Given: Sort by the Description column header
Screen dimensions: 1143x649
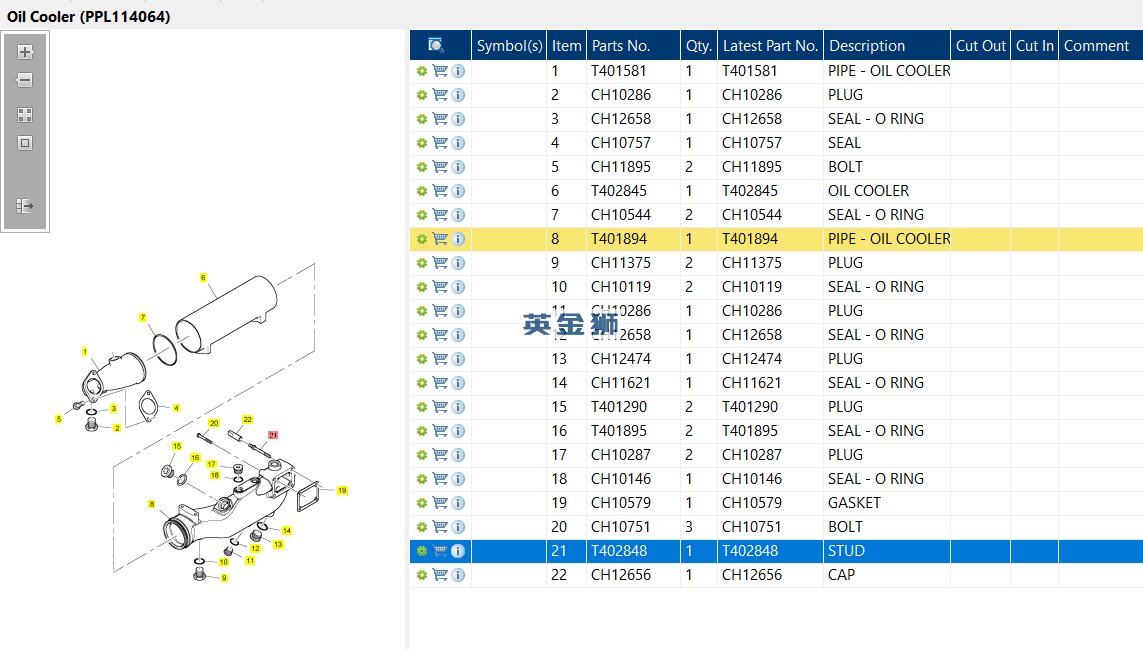Looking at the screenshot, I should 886,45.
